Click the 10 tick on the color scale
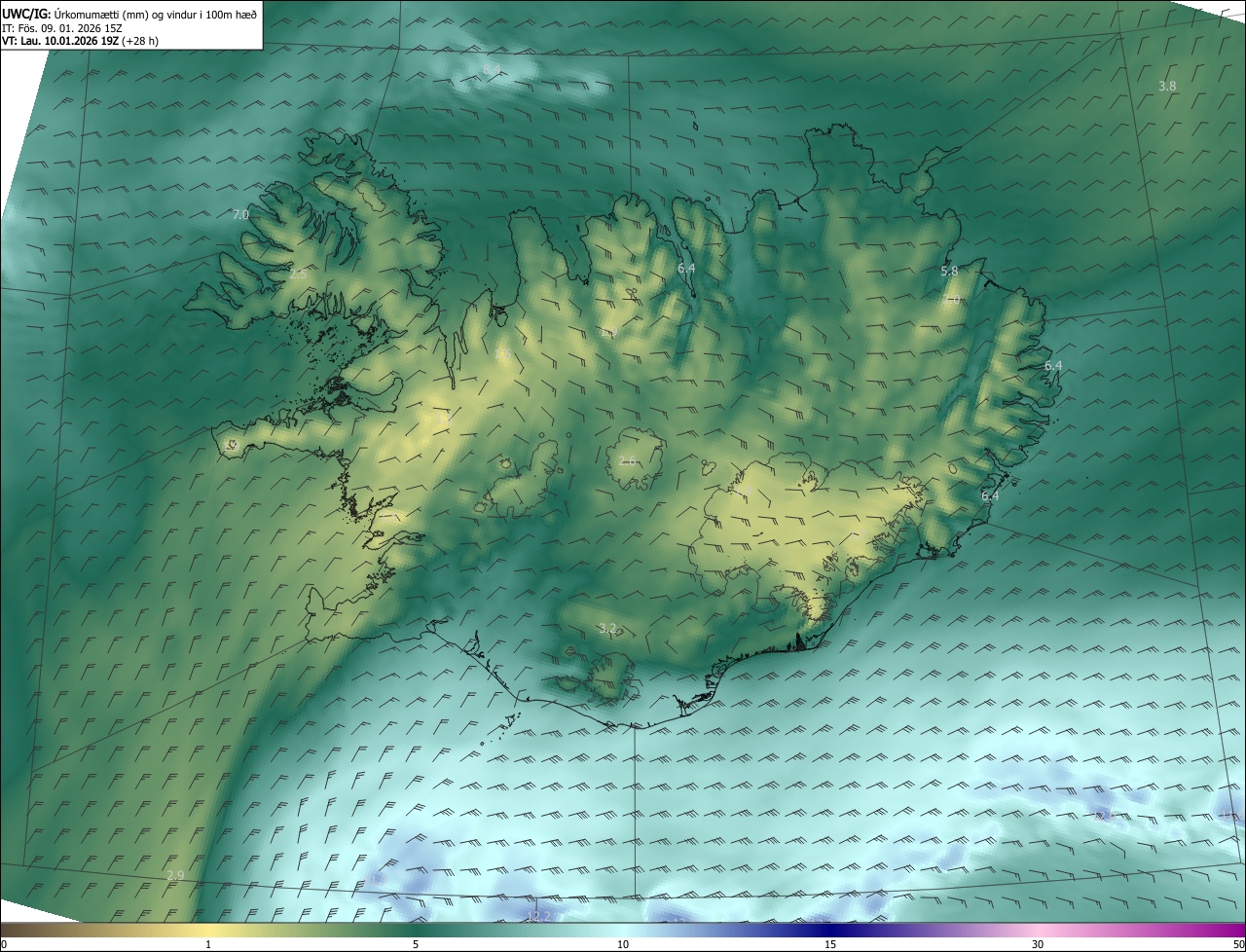 coord(623,944)
